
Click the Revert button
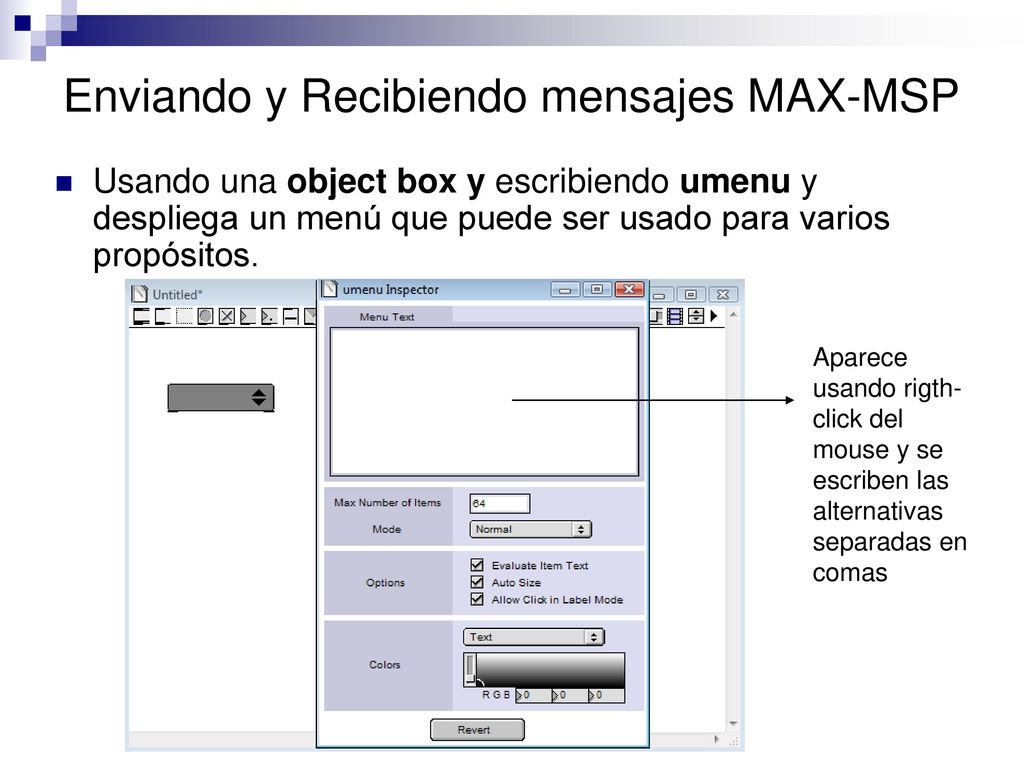(x=477, y=729)
